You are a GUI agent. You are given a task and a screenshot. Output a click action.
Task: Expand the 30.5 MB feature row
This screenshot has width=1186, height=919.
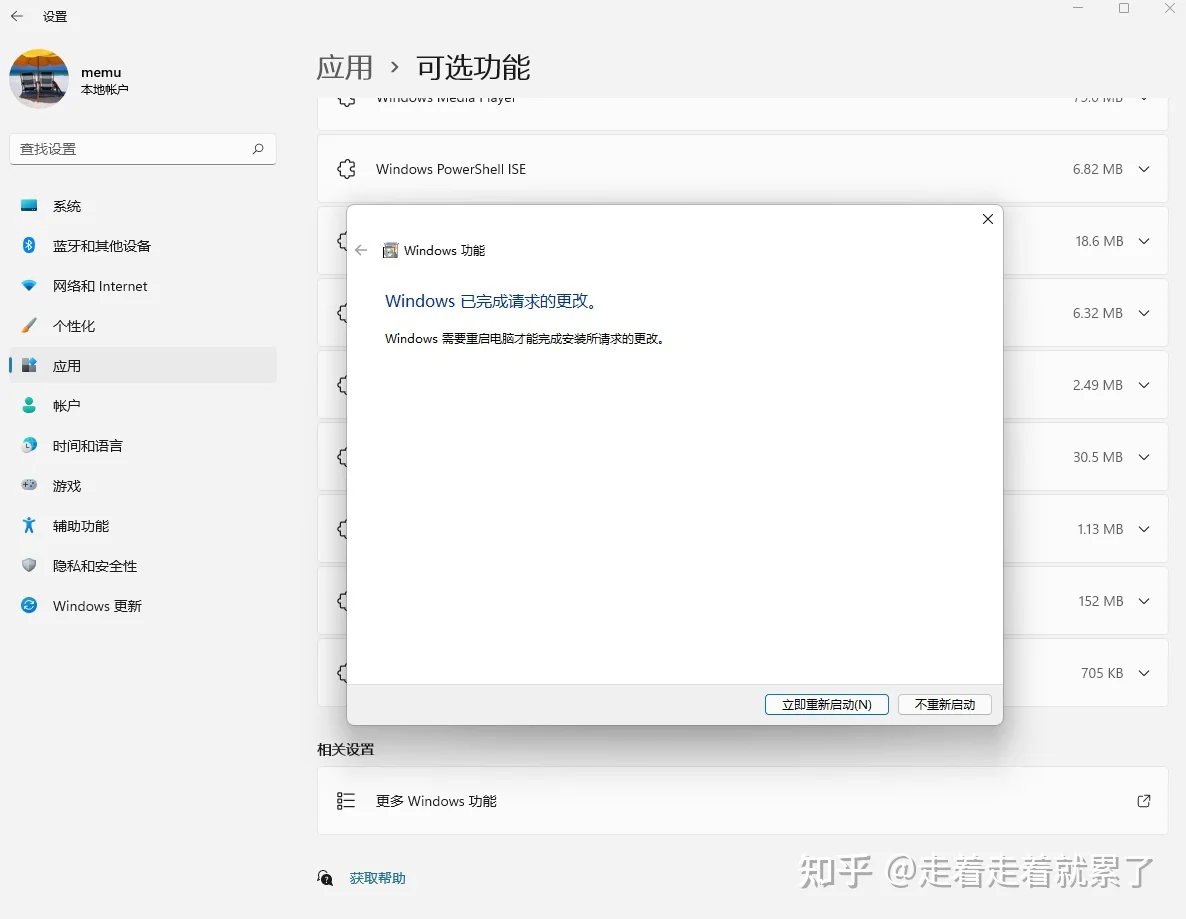(1144, 457)
